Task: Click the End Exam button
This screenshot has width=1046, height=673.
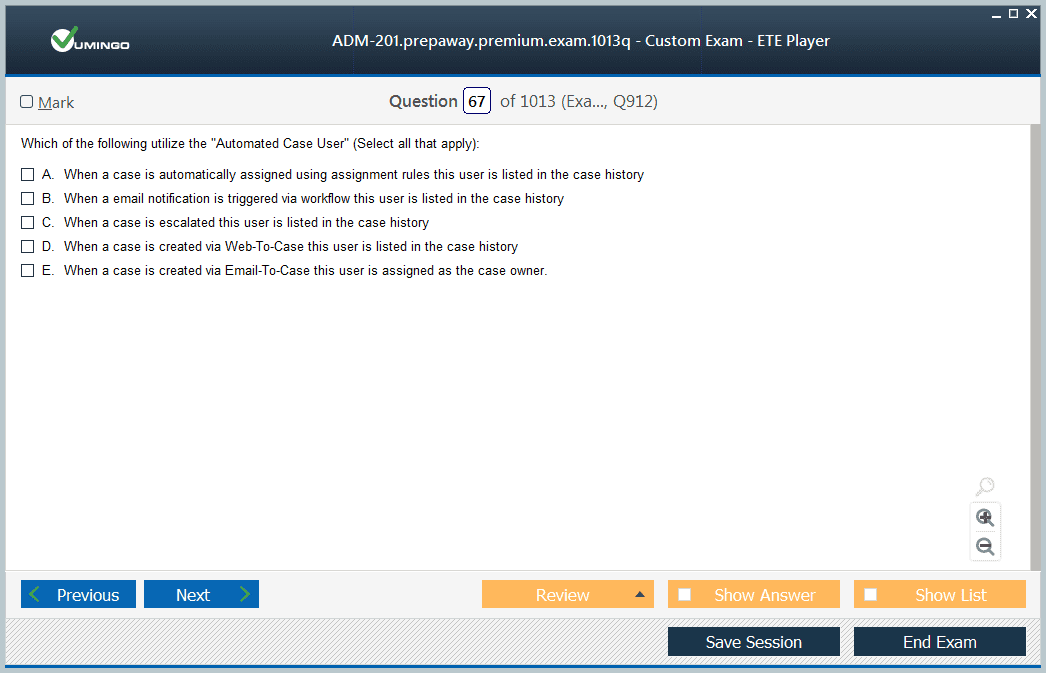Action: (x=939, y=642)
